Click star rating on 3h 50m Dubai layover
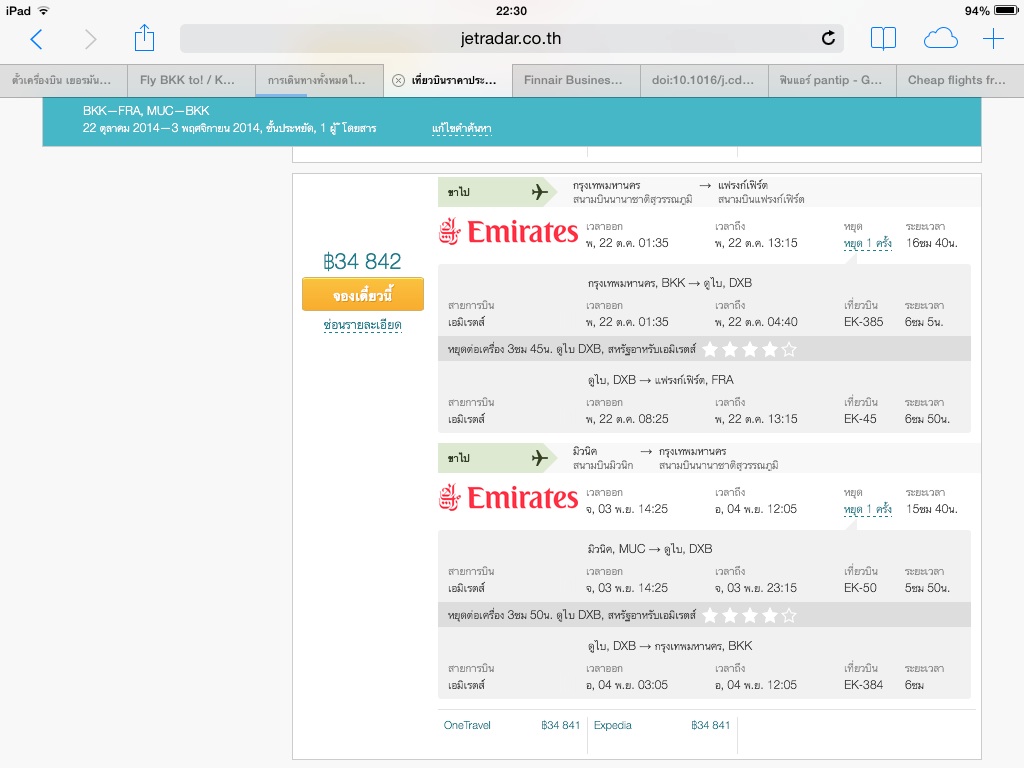 point(750,616)
